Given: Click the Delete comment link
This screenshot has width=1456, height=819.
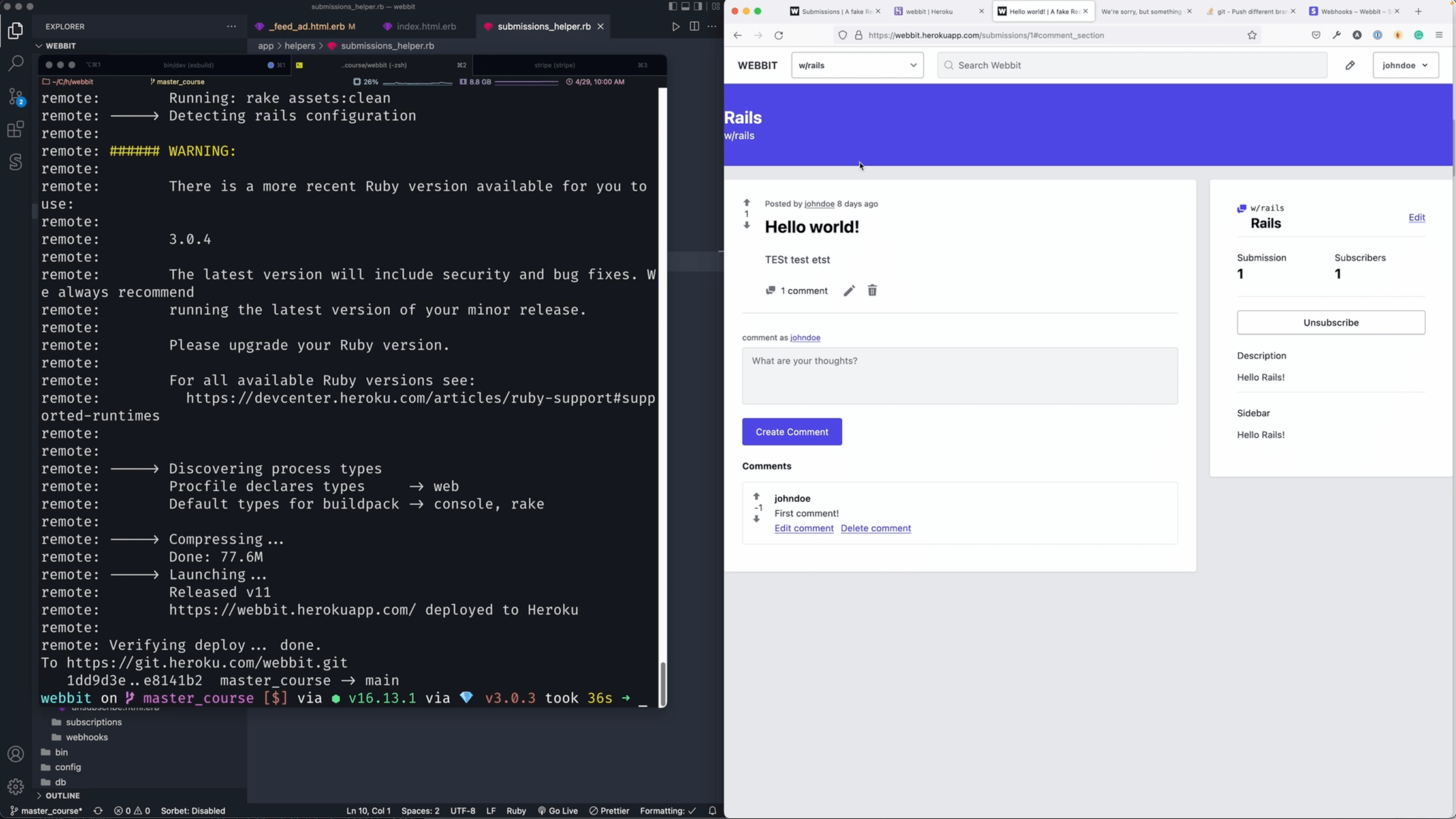Looking at the screenshot, I should (876, 528).
